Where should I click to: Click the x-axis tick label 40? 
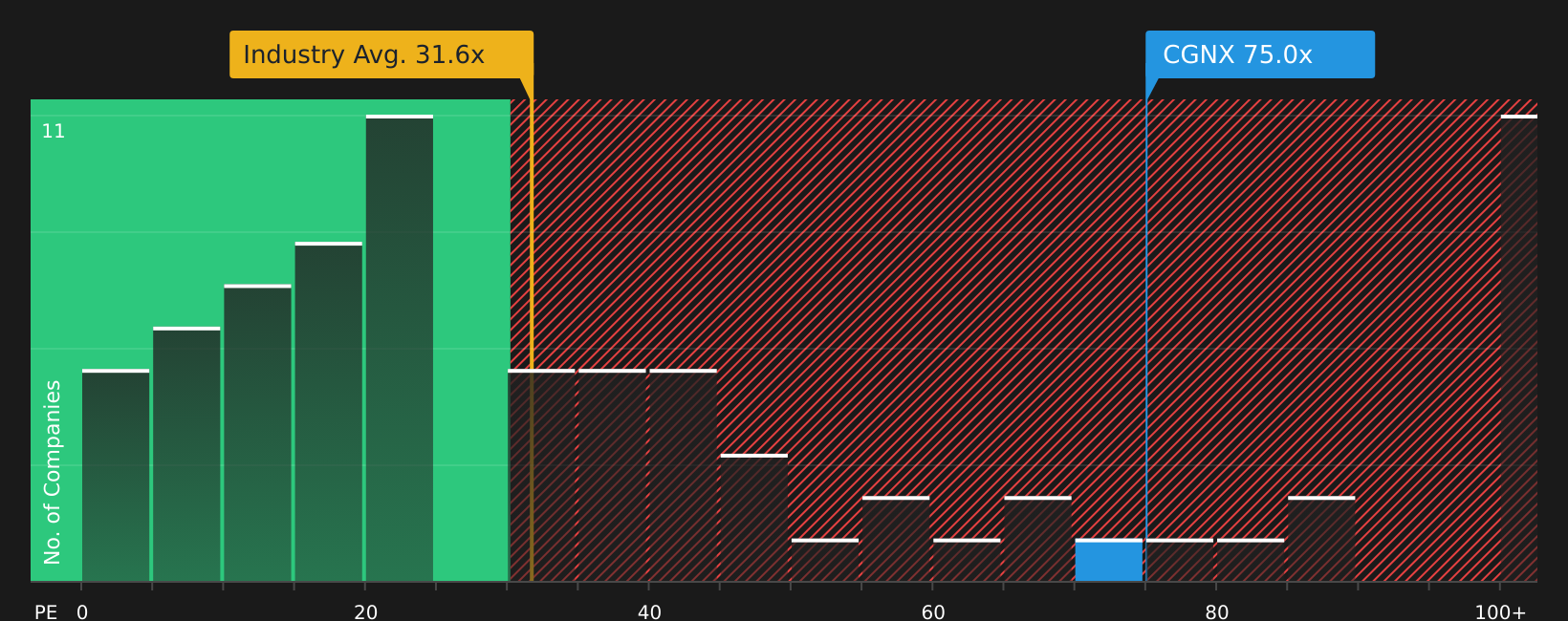[649, 612]
